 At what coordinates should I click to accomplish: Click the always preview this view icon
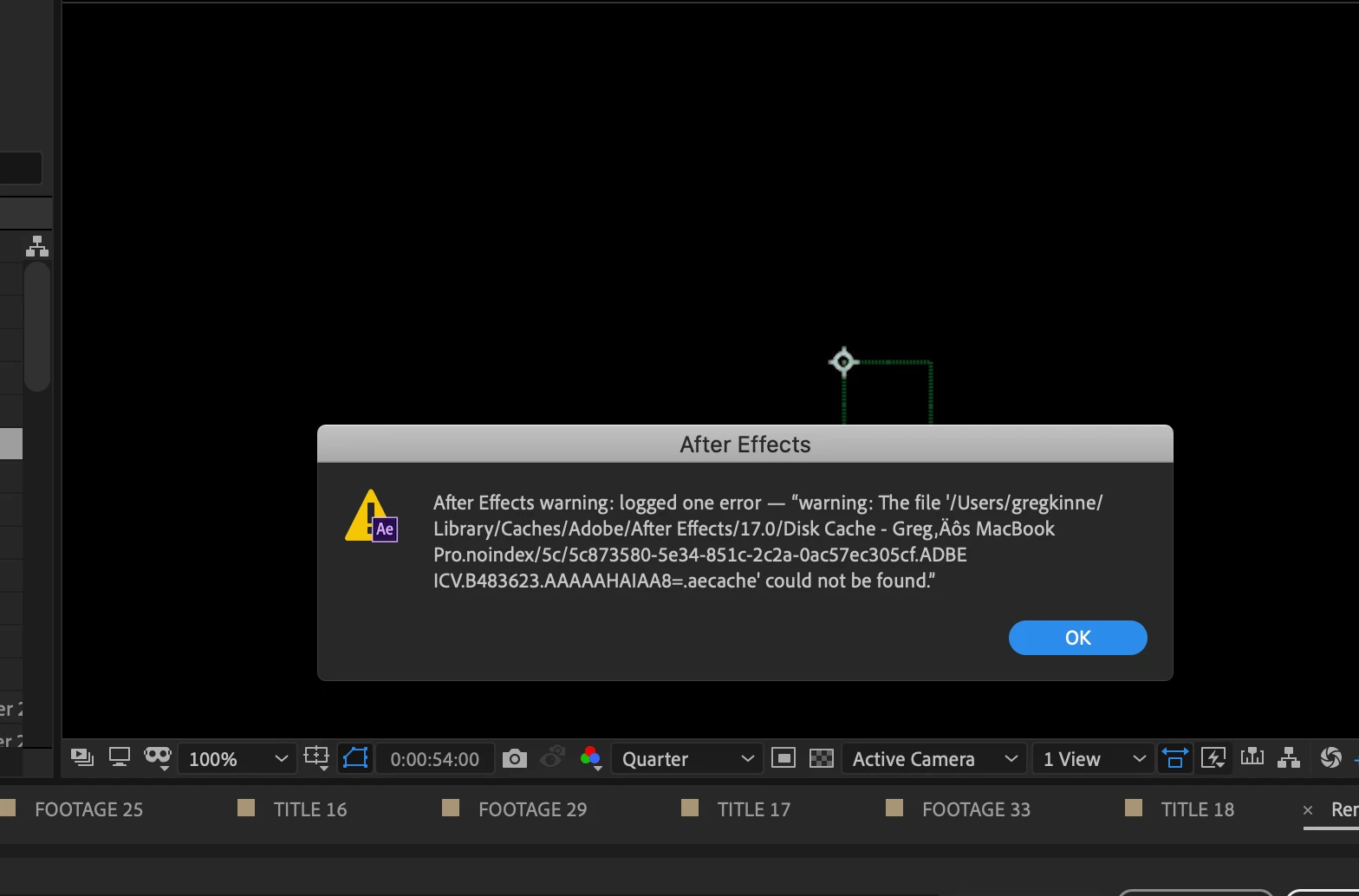pyautogui.click(x=82, y=758)
